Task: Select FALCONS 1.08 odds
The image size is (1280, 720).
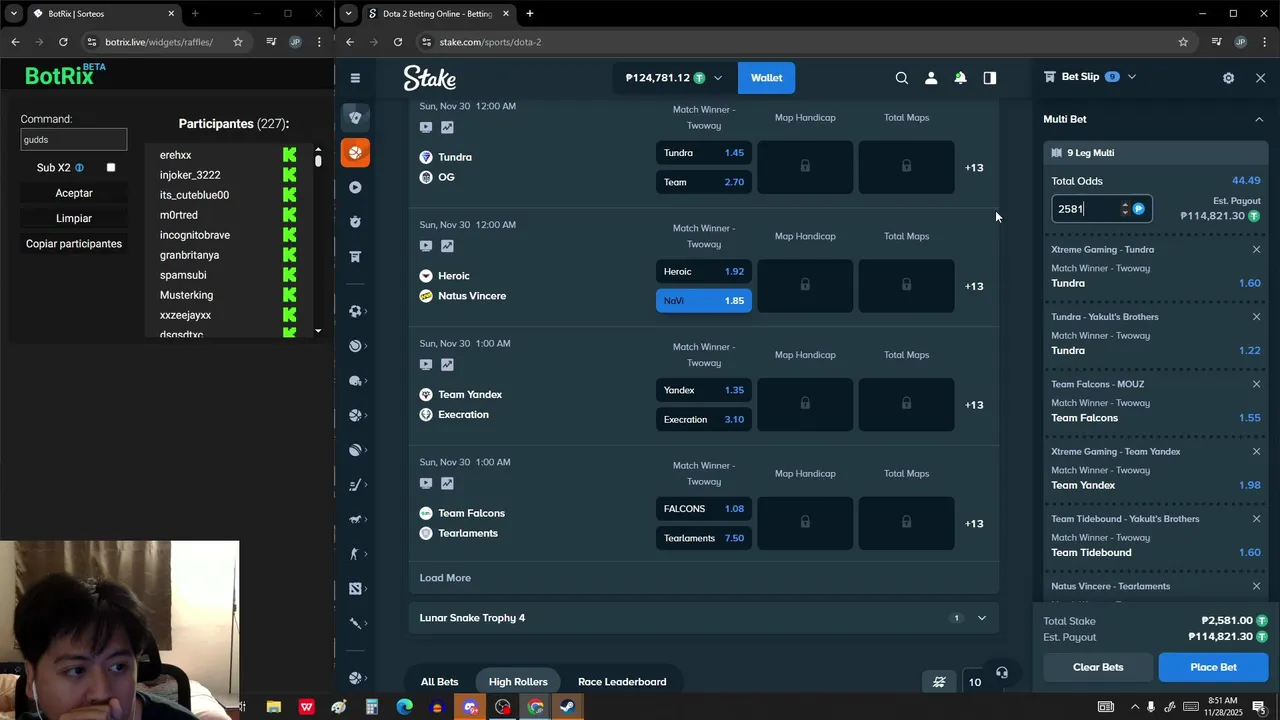Action: point(704,509)
